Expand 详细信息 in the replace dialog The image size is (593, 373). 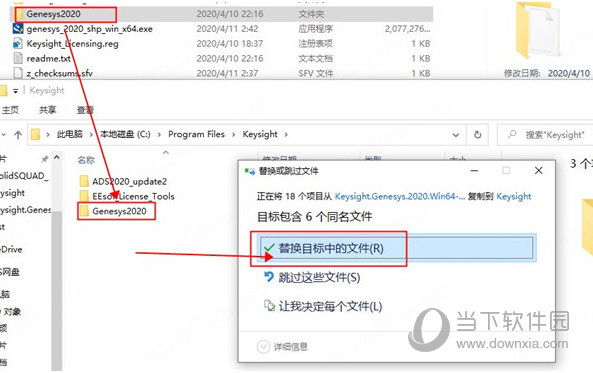pyautogui.click(x=282, y=347)
